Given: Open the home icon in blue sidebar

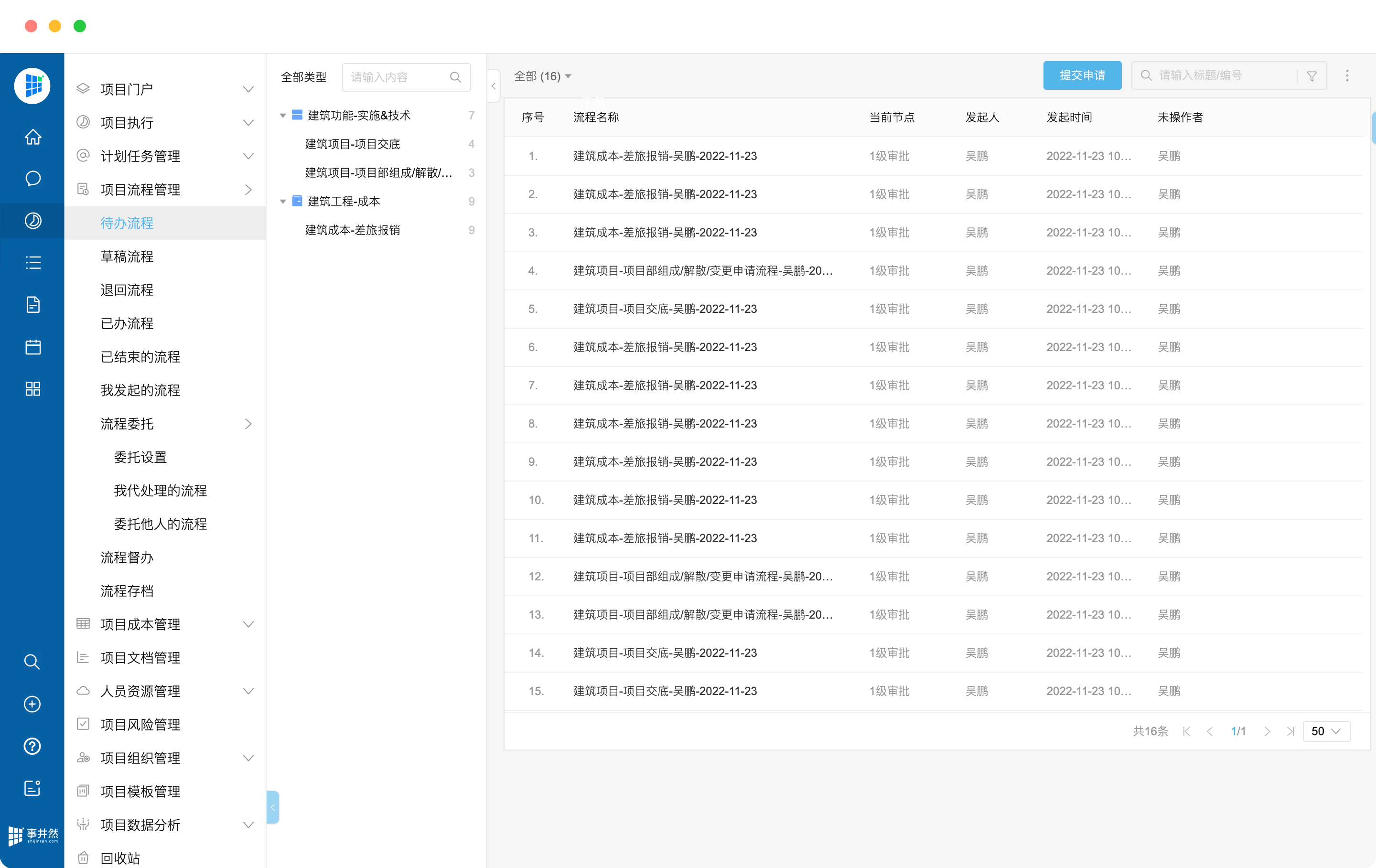Looking at the screenshot, I should tap(32, 137).
